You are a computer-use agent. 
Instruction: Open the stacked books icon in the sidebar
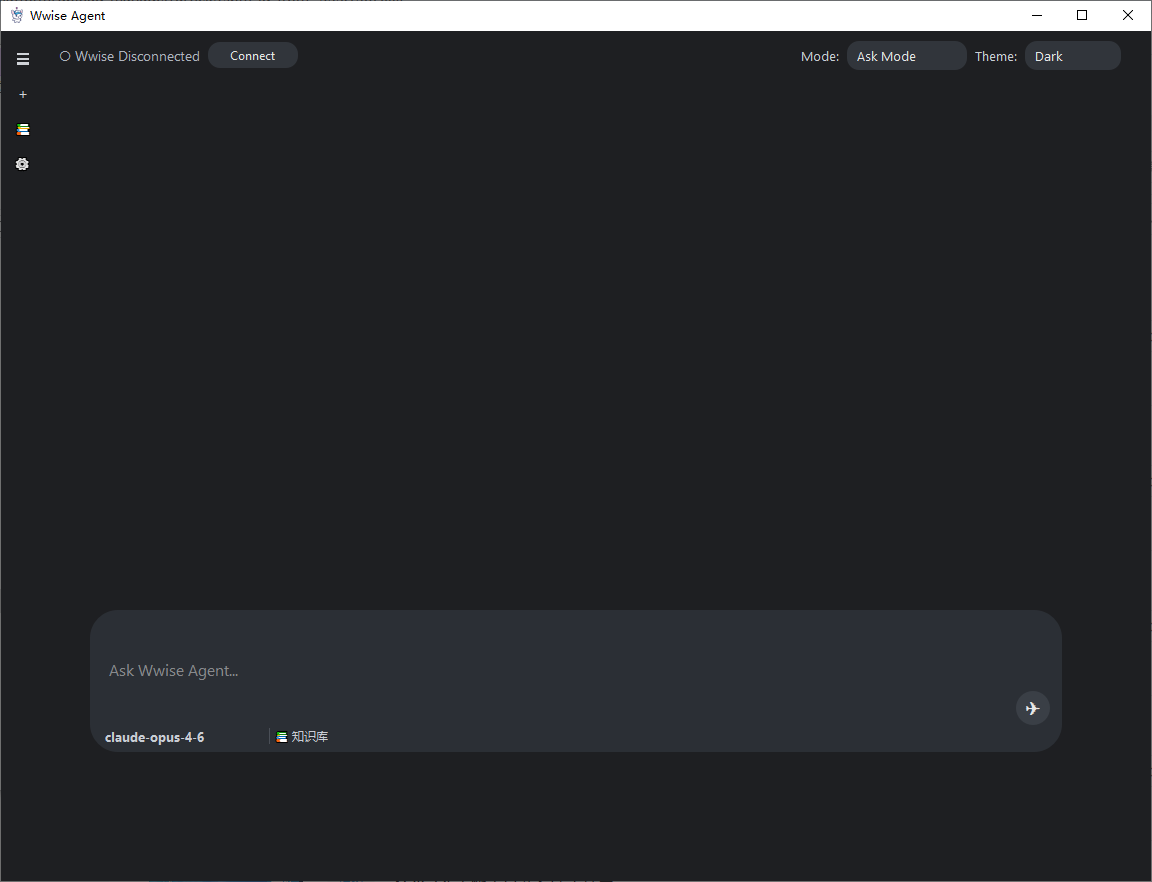tap(23, 129)
